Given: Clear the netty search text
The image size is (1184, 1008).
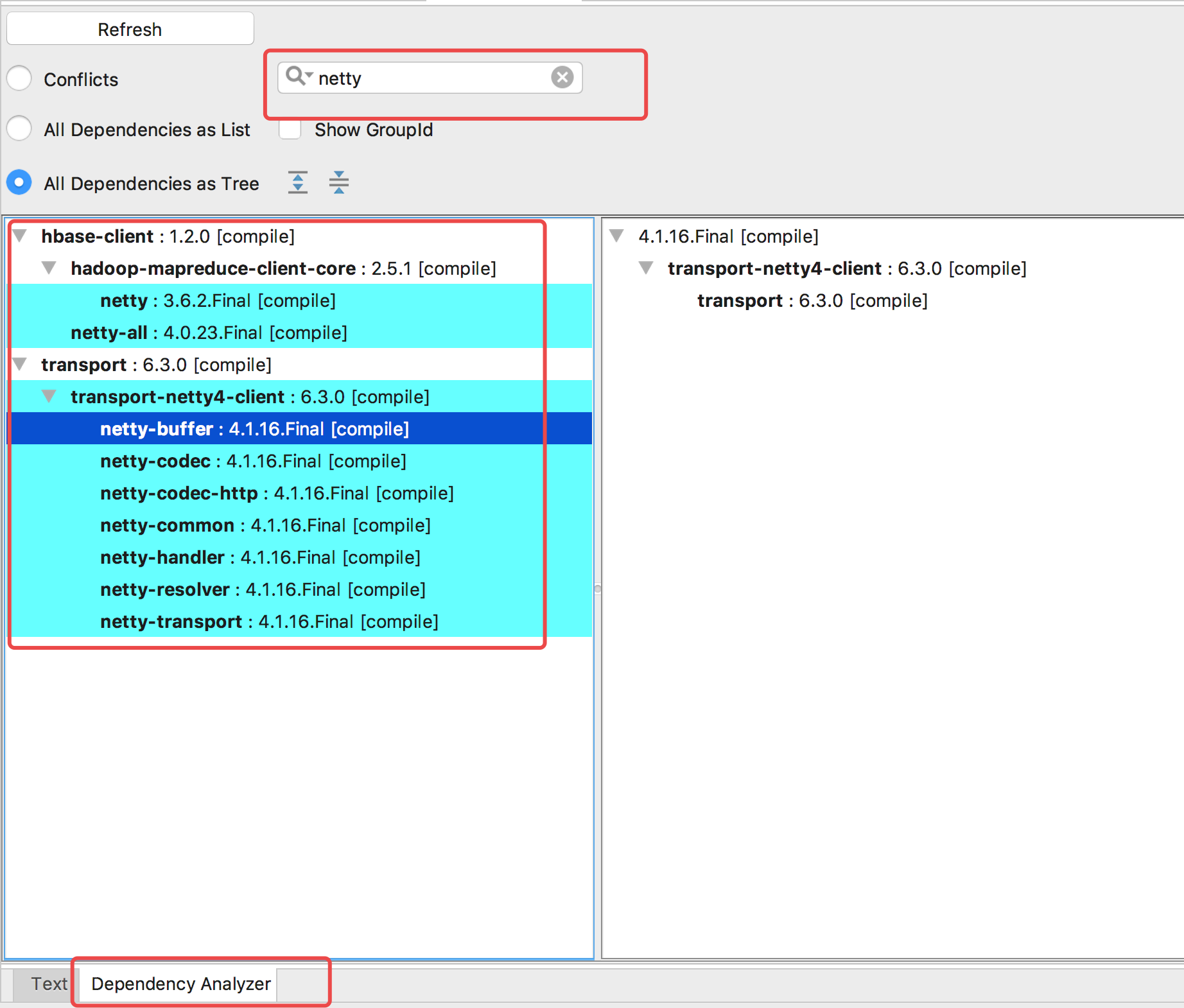Looking at the screenshot, I should pyautogui.click(x=562, y=78).
